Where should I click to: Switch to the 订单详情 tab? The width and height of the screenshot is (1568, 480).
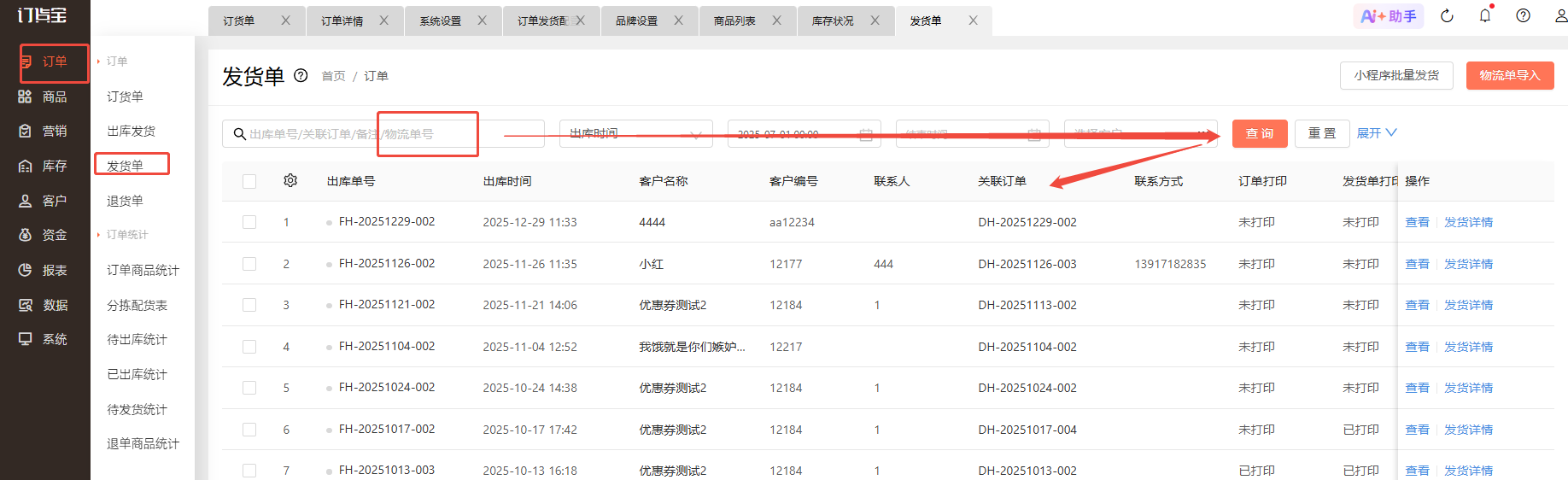(x=342, y=20)
